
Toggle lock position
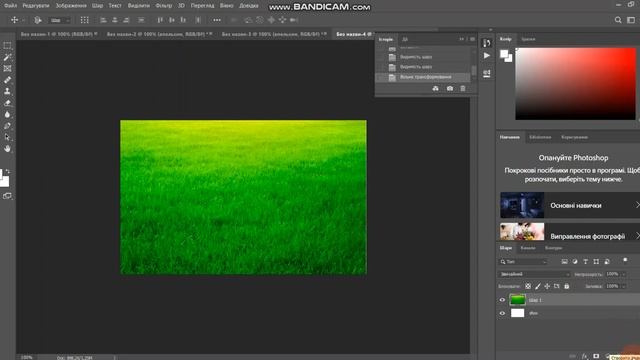(547, 287)
